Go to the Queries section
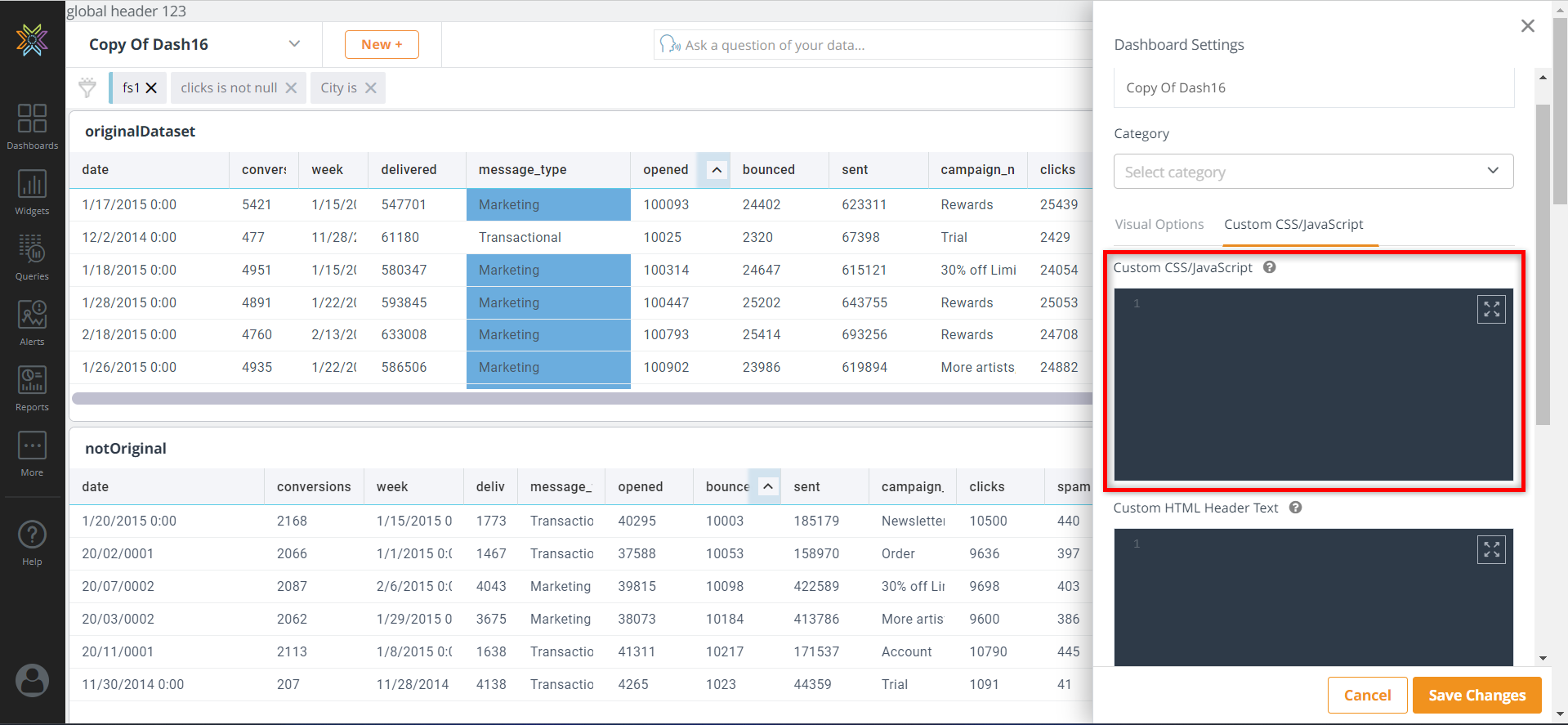 tap(32, 257)
